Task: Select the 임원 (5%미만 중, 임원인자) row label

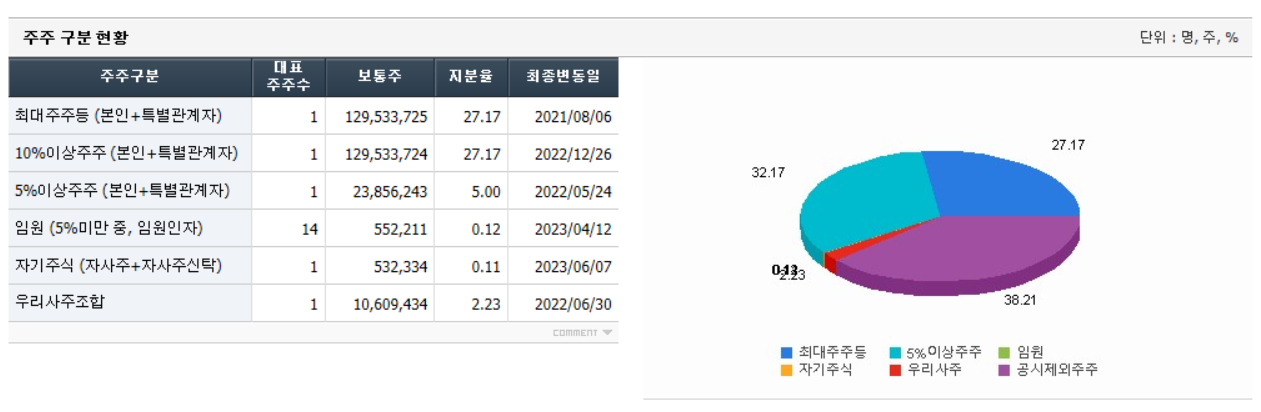Action: [x=109, y=228]
